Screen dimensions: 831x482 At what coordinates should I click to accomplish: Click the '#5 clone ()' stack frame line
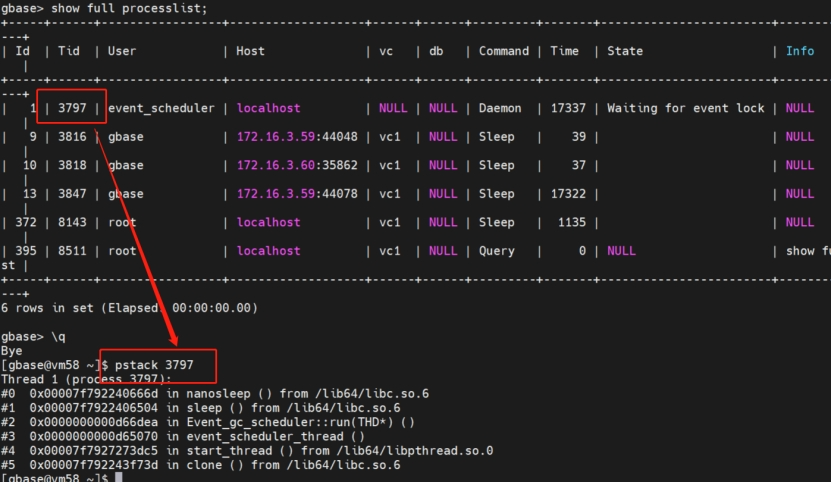coord(201,466)
